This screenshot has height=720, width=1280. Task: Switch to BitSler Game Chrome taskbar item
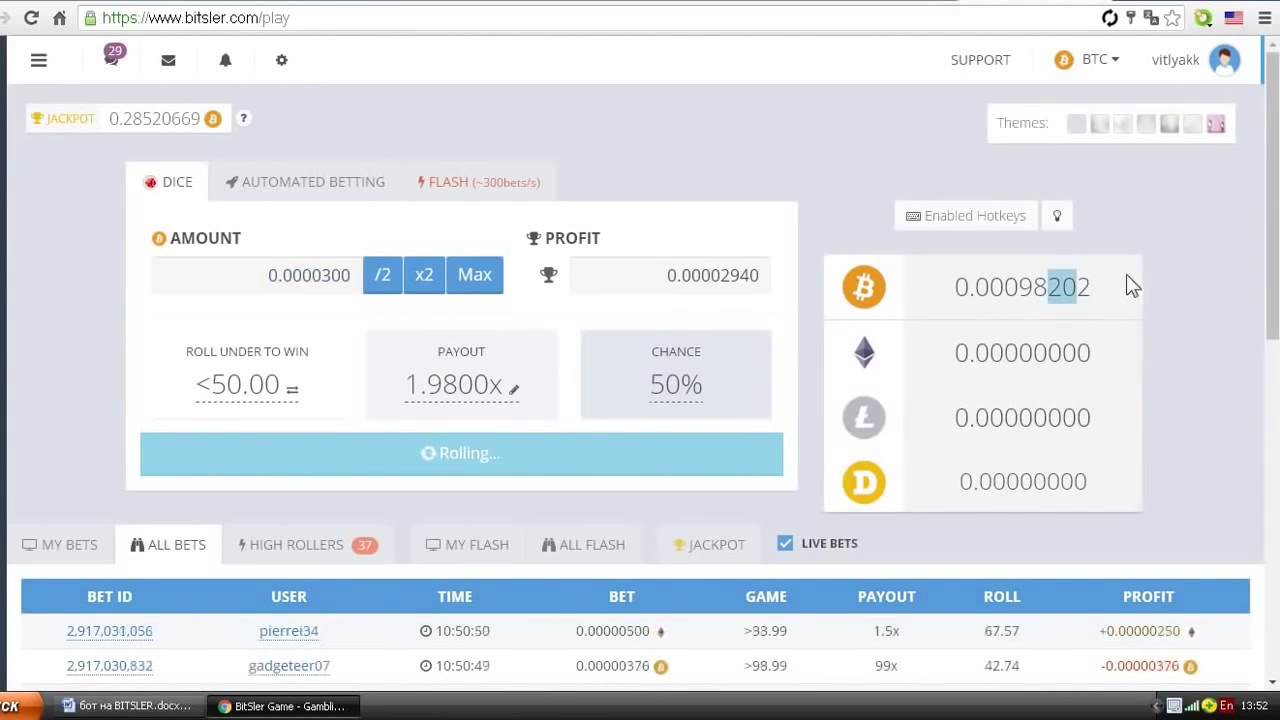pyautogui.click(x=282, y=706)
